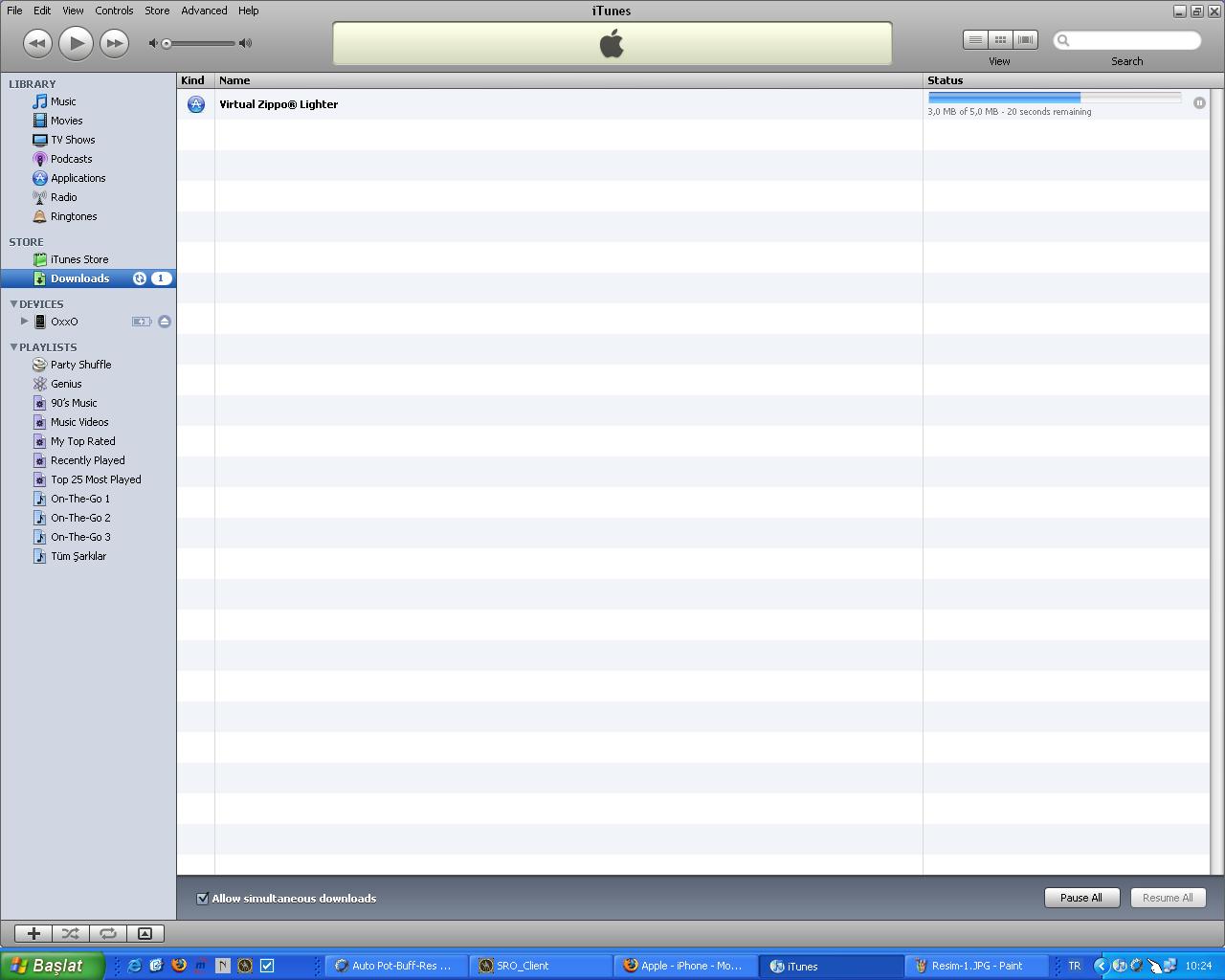This screenshot has height=980, width=1225.
Task: Open the Help menu
Action: click(x=248, y=11)
